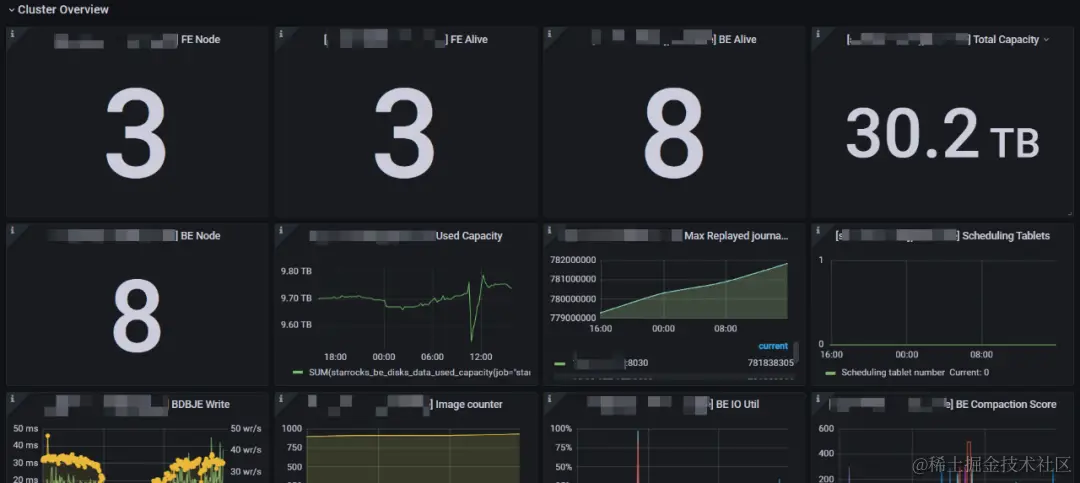Click the resize handle of Total Capacity panel
Viewport: 1080px width, 483px height.
coord(1070,214)
